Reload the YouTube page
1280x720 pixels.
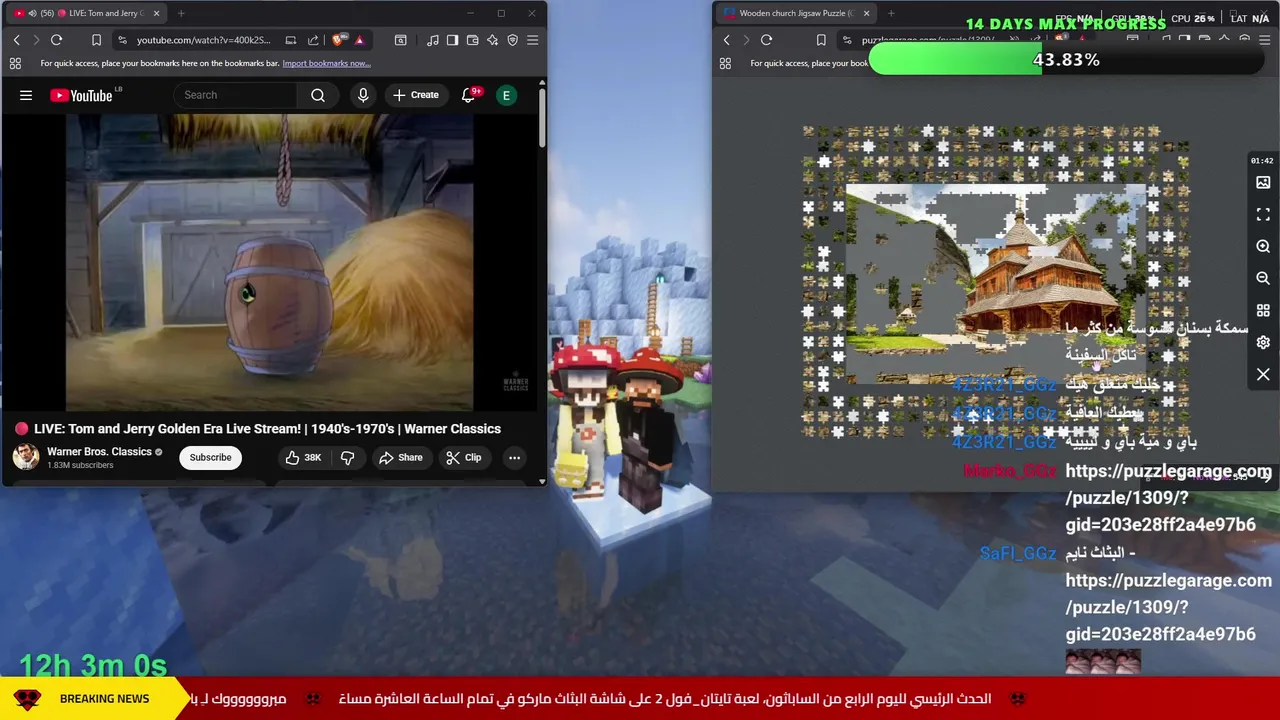coord(57,40)
